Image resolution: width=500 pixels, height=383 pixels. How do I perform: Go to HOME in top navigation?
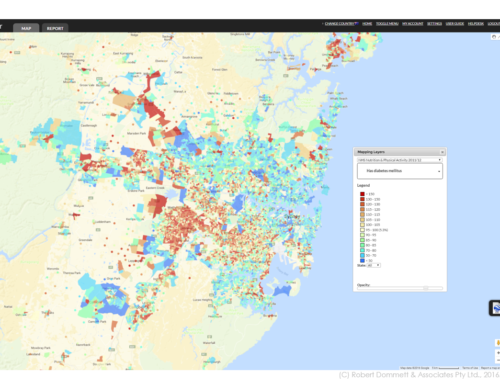(x=367, y=24)
